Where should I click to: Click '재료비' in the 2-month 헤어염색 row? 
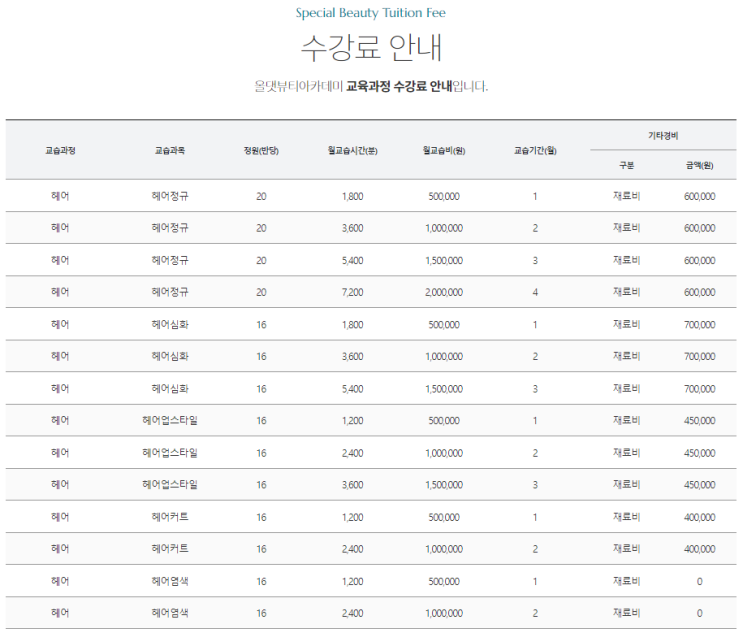[626, 613]
